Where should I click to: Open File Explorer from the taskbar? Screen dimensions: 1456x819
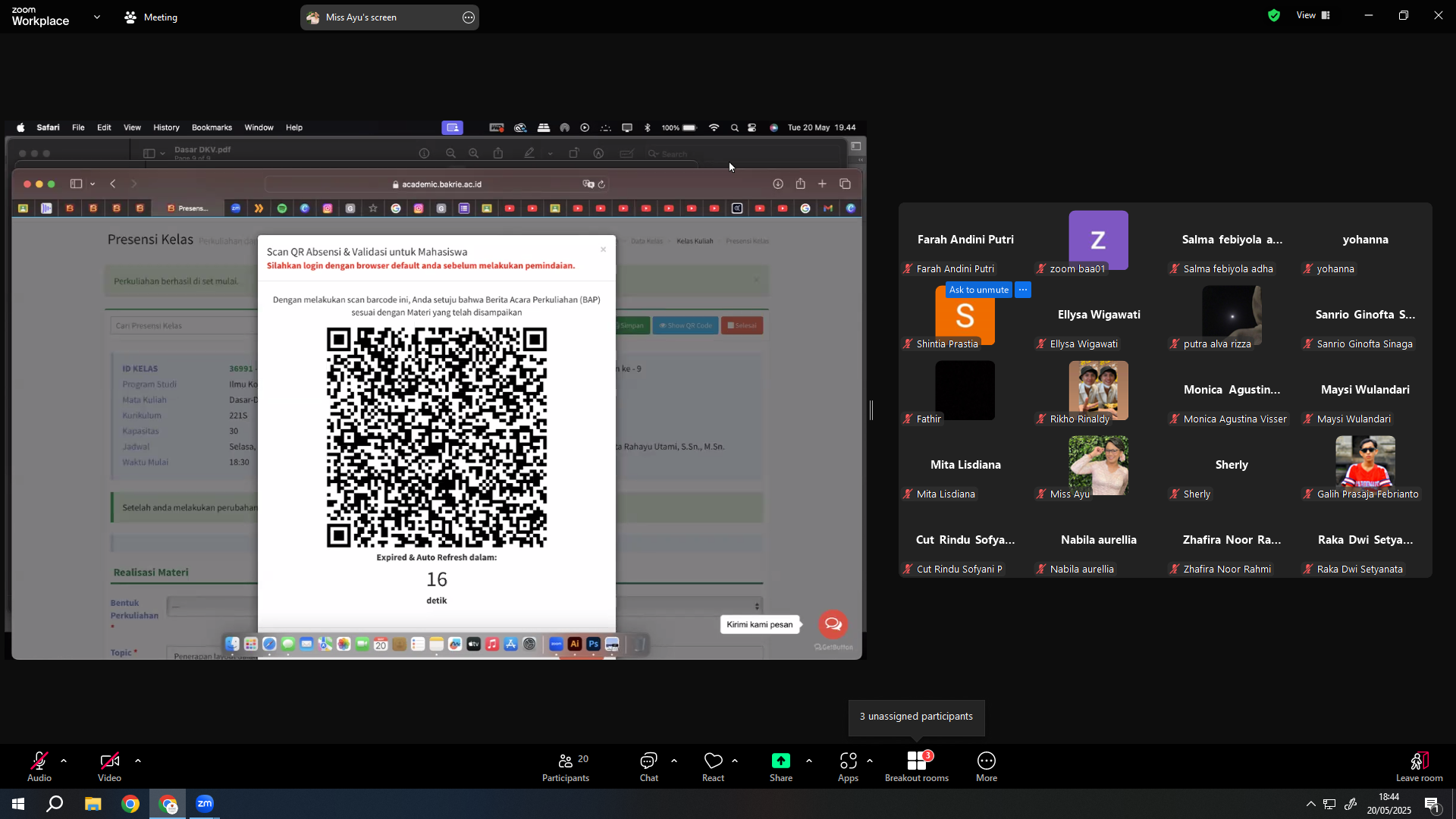click(x=93, y=804)
